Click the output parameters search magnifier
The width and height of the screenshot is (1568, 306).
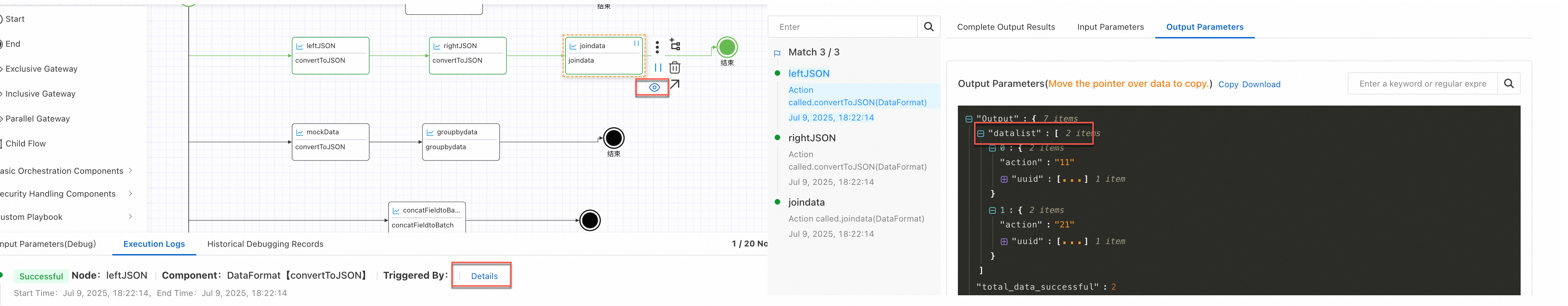click(x=1508, y=84)
